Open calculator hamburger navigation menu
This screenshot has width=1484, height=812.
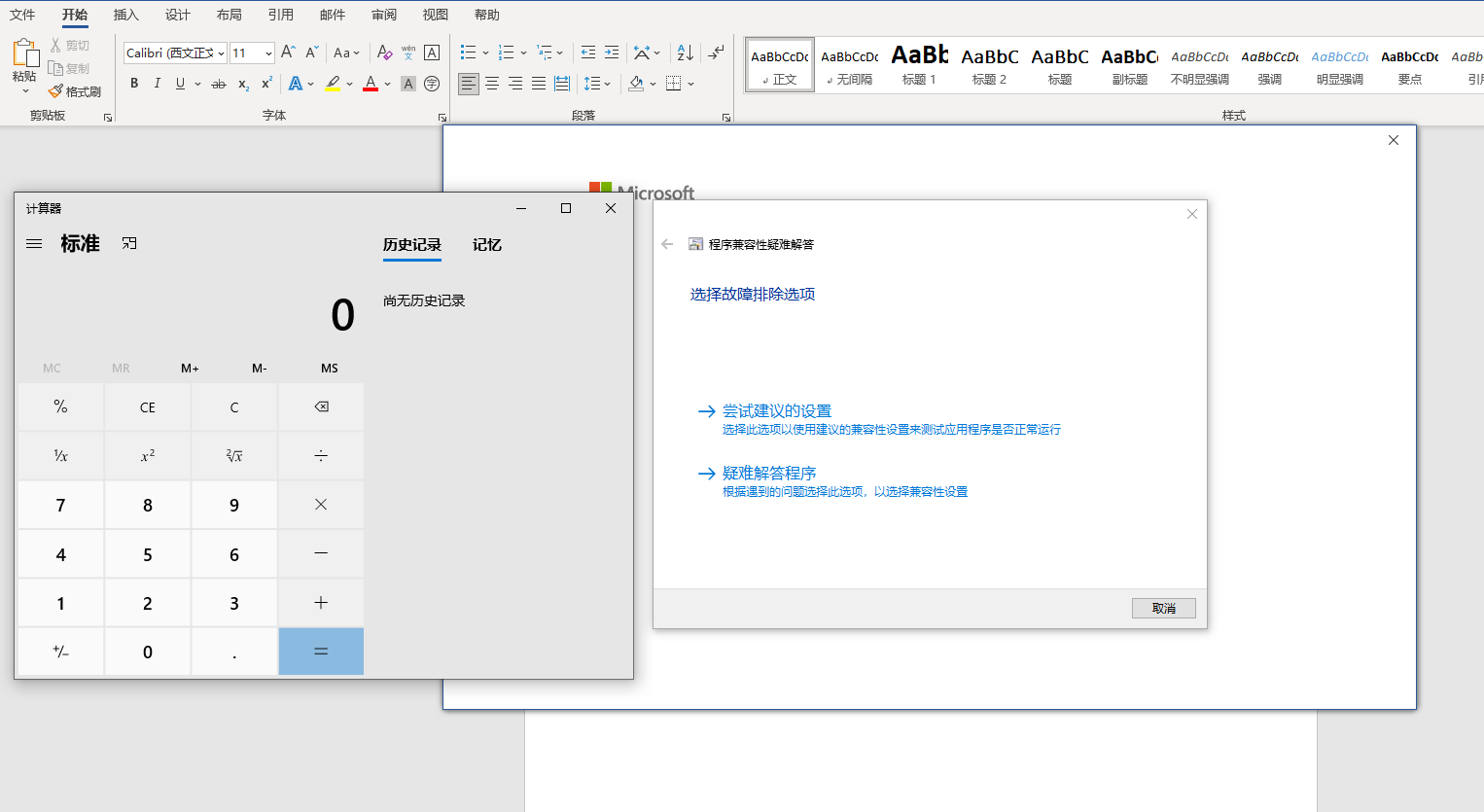click(34, 244)
